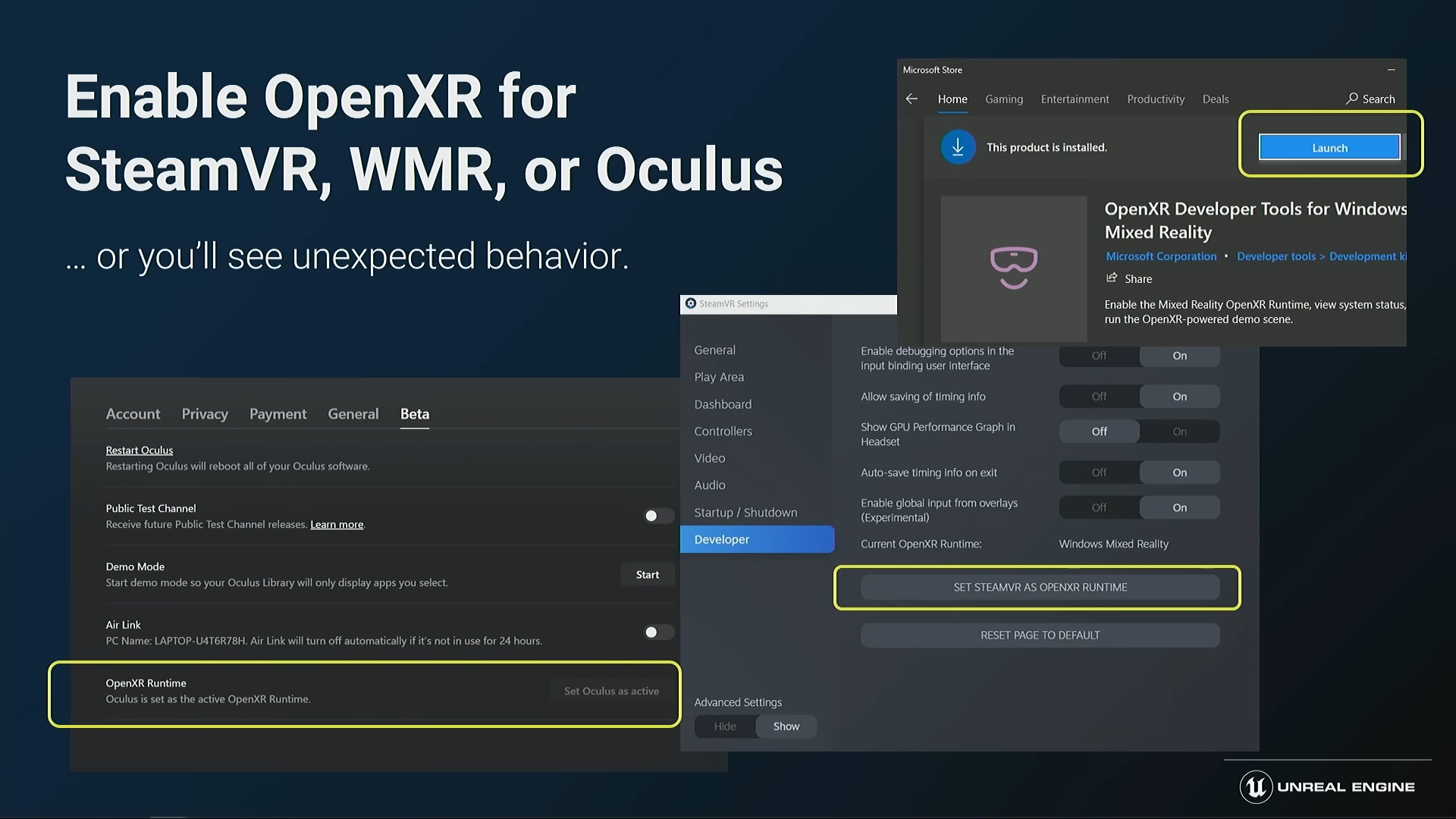Click the Microsoft Store back arrow
This screenshot has height=819, width=1456.
point(912,99)
